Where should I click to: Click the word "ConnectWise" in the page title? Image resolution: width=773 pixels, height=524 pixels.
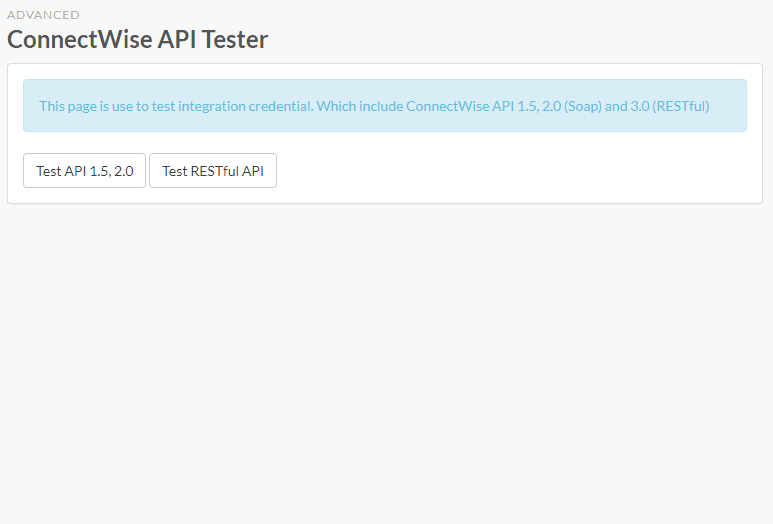pyautogui.click(x=79, y=39)
